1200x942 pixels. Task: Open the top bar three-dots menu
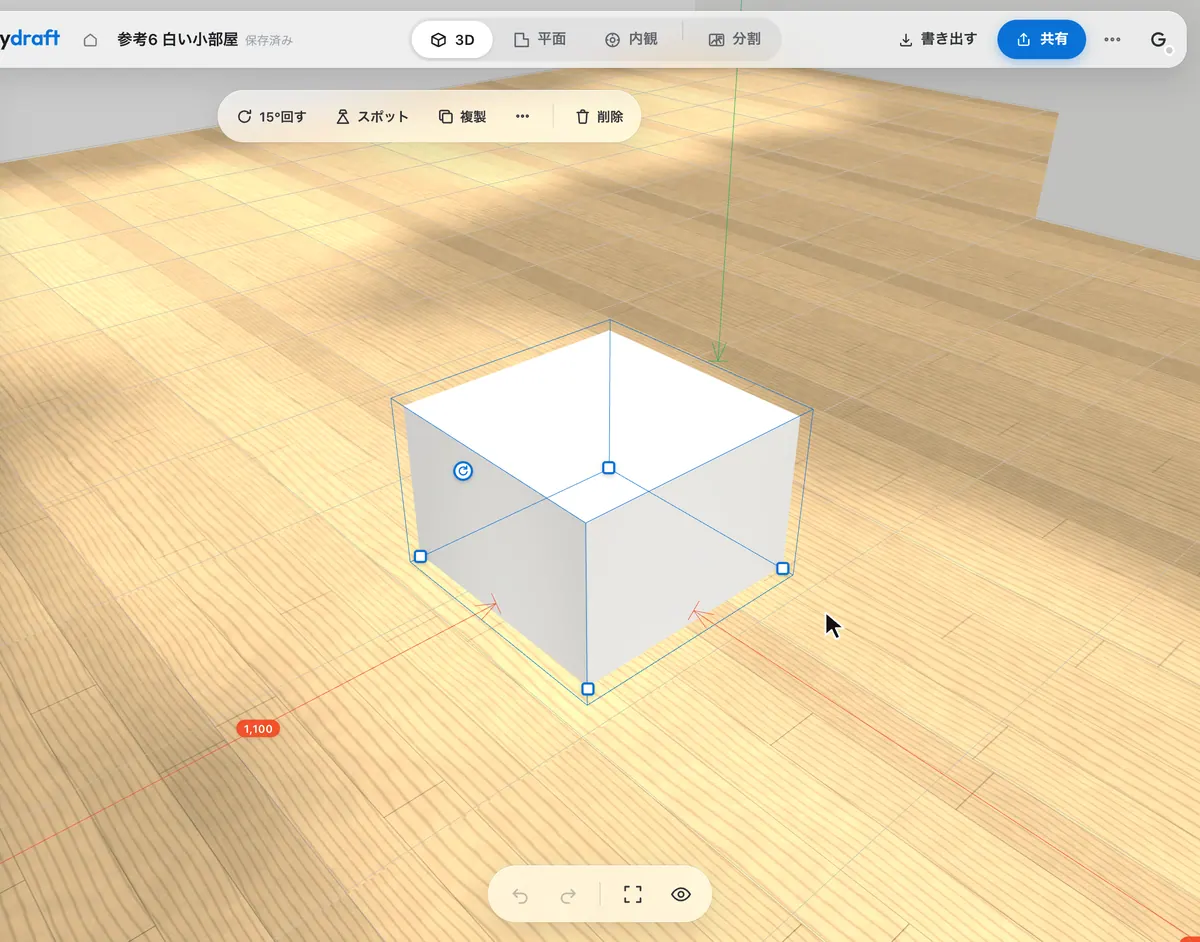(x=1112, y=40)
